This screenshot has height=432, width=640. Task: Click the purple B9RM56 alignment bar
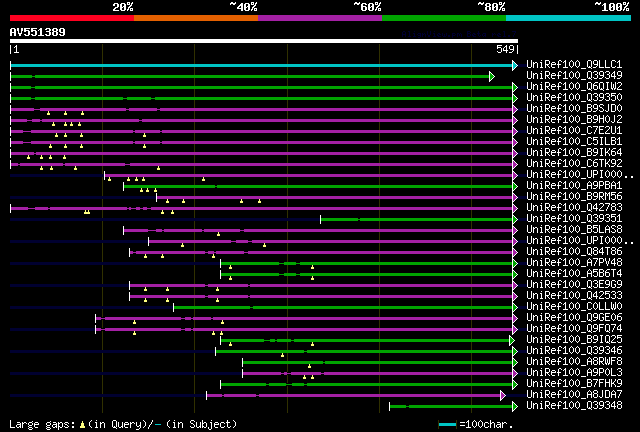334,198
